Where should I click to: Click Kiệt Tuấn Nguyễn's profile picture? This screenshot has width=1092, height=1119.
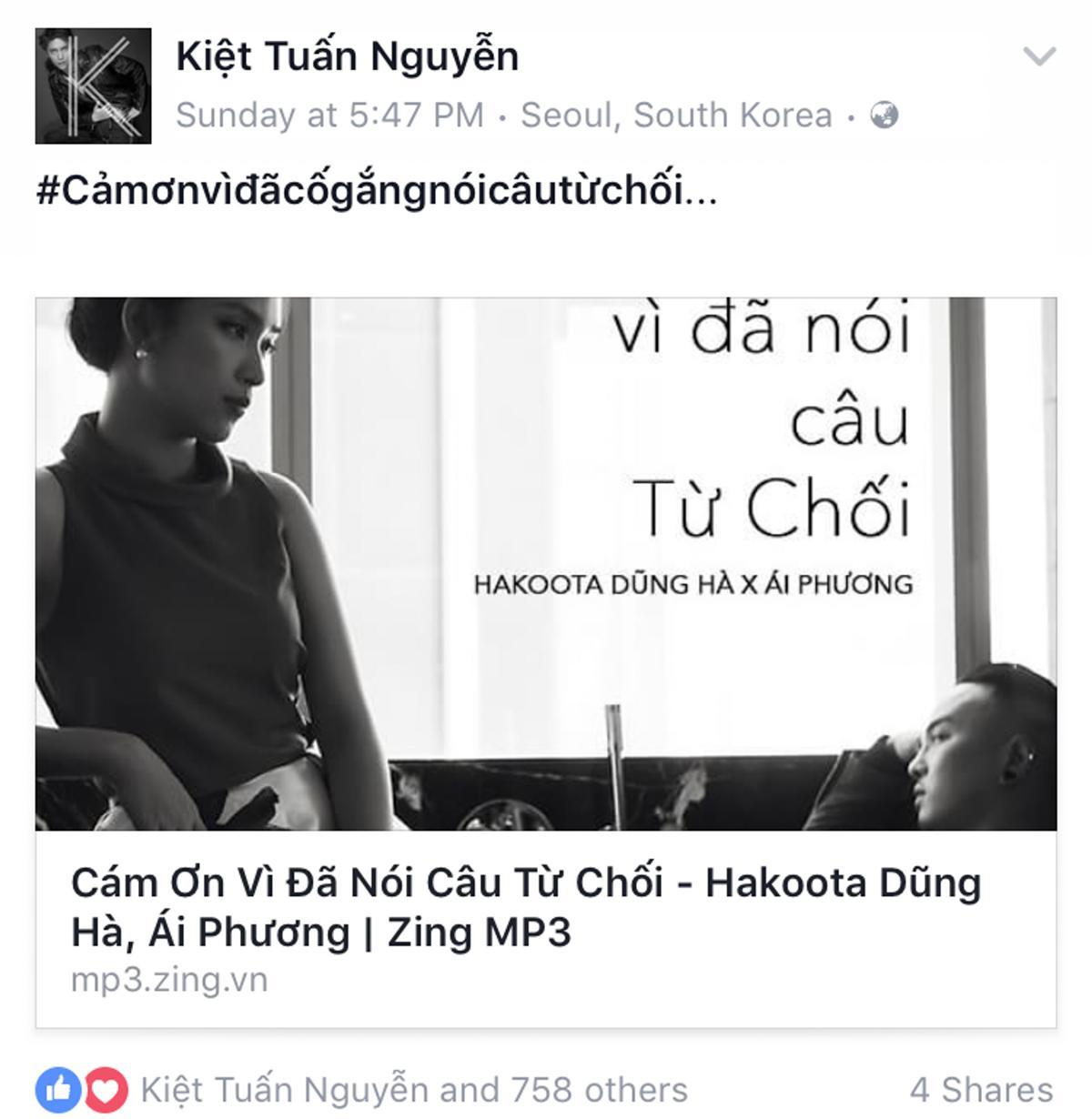tap(93, 86)
